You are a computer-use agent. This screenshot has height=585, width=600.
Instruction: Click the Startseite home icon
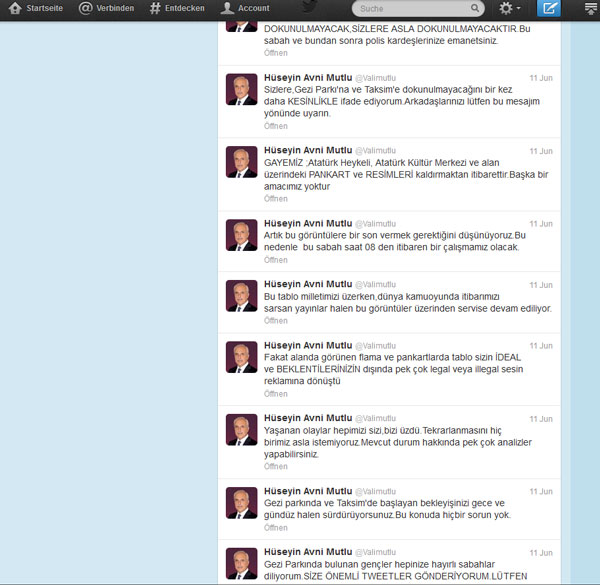point(15,8)
